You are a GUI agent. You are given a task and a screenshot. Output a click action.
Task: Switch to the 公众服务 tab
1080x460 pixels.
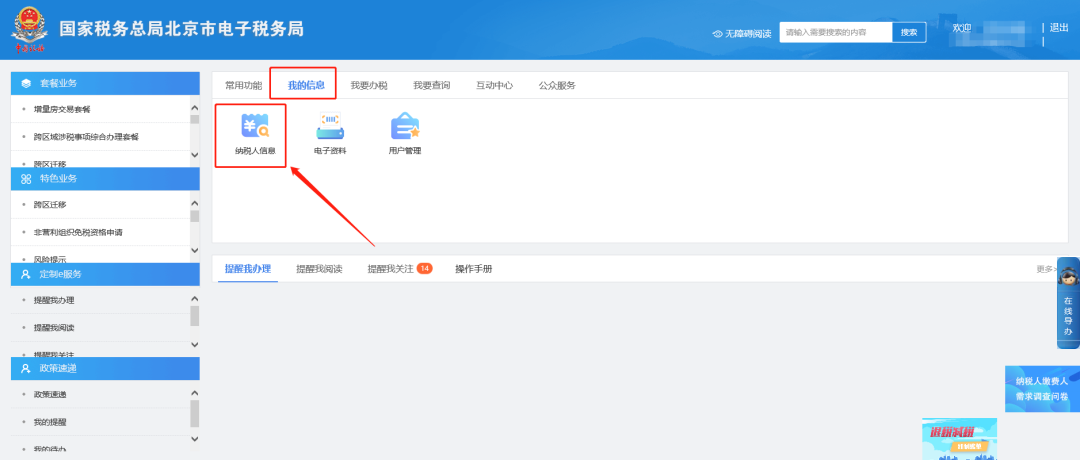[557, 85]
